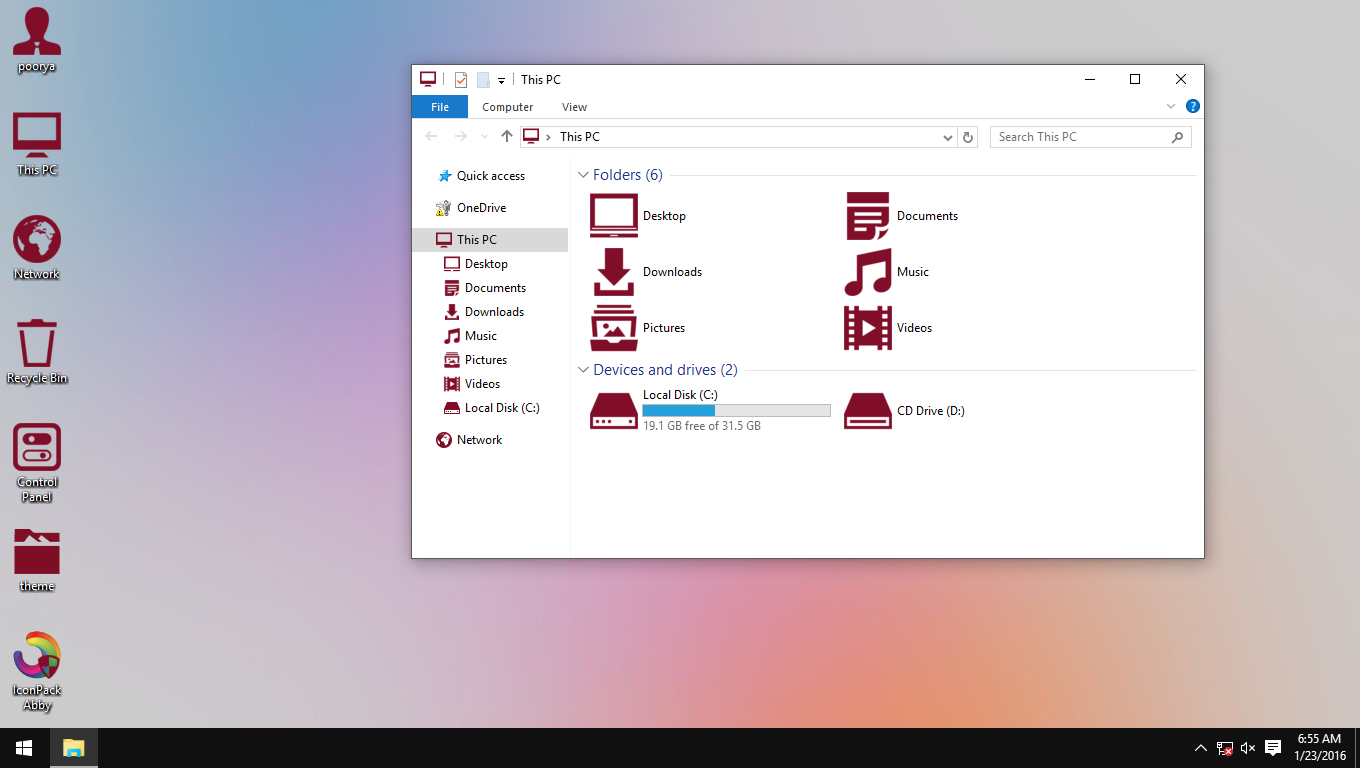The width and height of the screenshot is (1360, 768).
Task: Refresh the This PC address bar
Action: pyautogui.click(x=967, y=137)
